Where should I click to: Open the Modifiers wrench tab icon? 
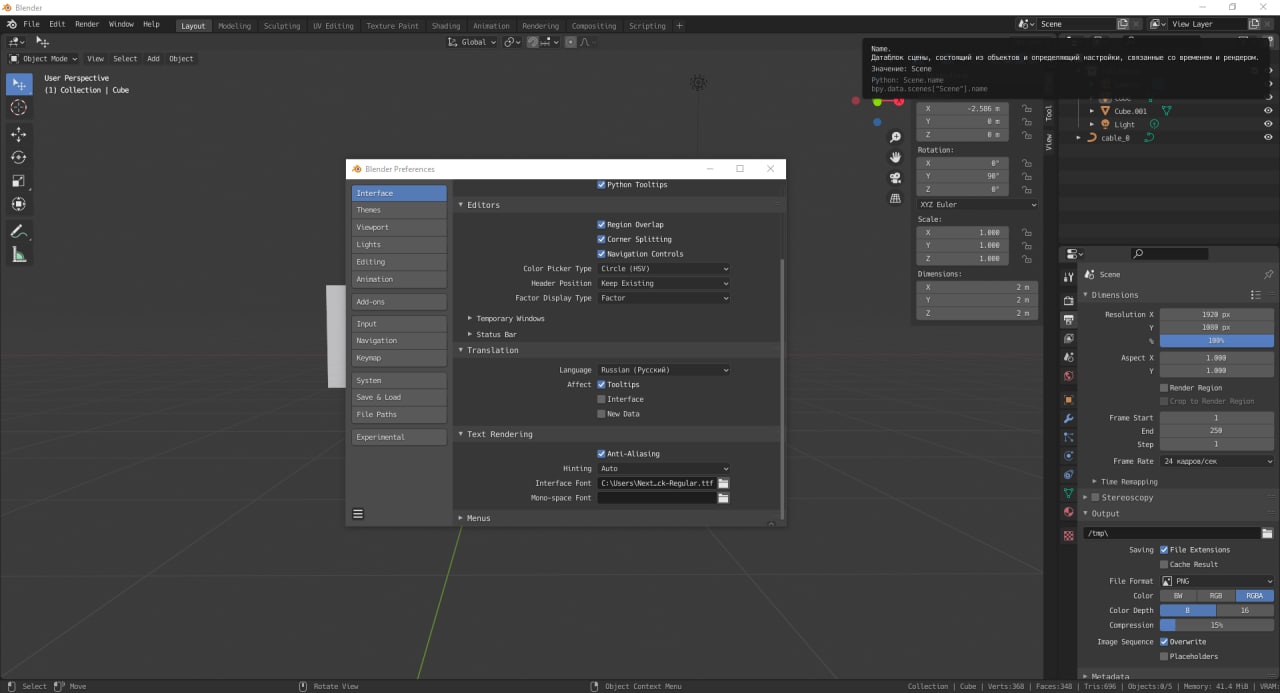pyautogui.click(x=1068, y=418)
